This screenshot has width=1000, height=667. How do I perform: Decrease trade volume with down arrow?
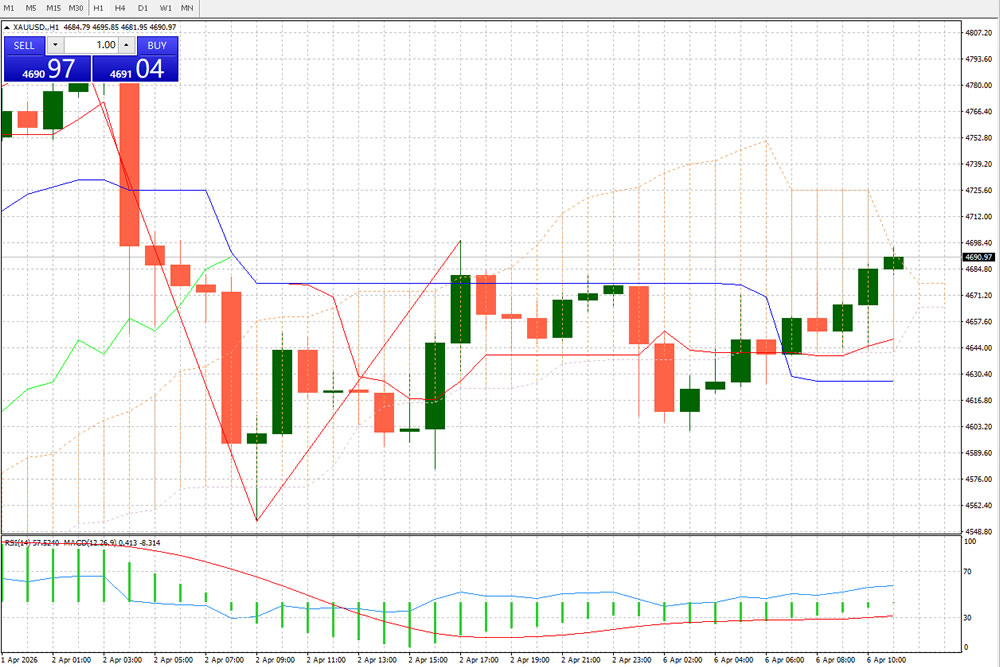coord(55,45)
